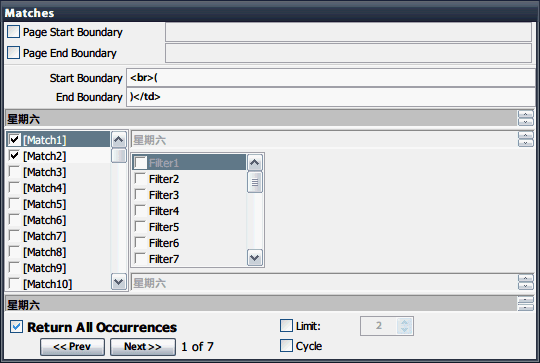Click the Limit spinner value field

[x=379, y=325]
